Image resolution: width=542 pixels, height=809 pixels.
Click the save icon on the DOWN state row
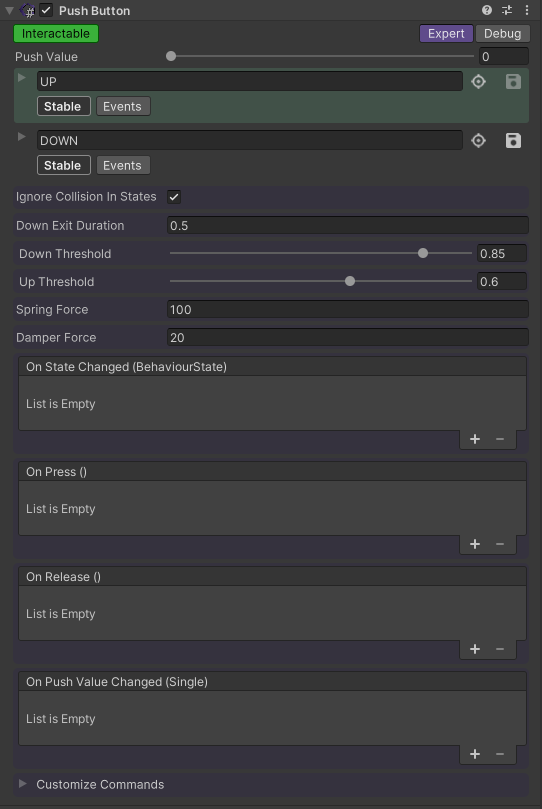[513, 140]
